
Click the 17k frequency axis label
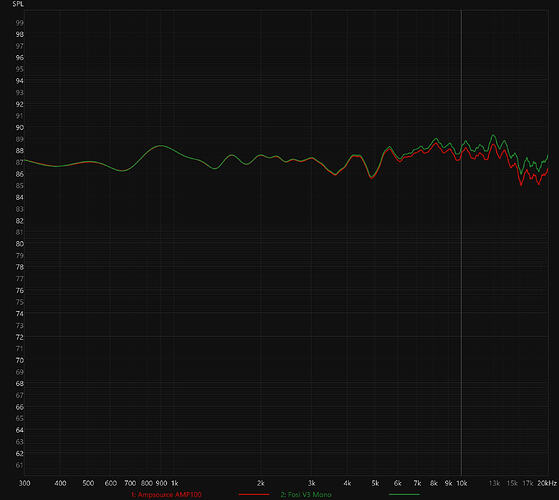pos(528,483)
